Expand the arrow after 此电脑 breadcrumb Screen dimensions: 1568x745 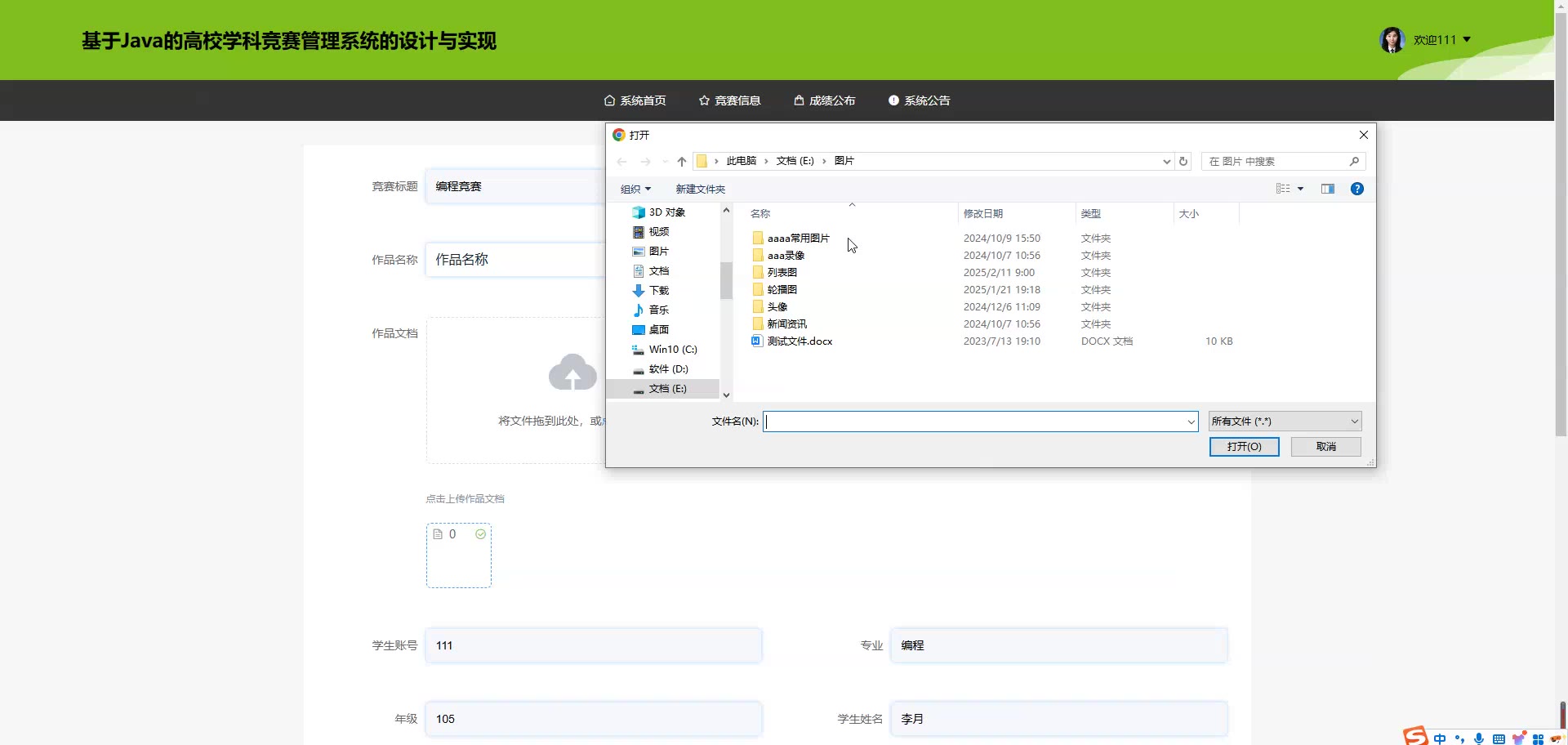click(766, 161)
